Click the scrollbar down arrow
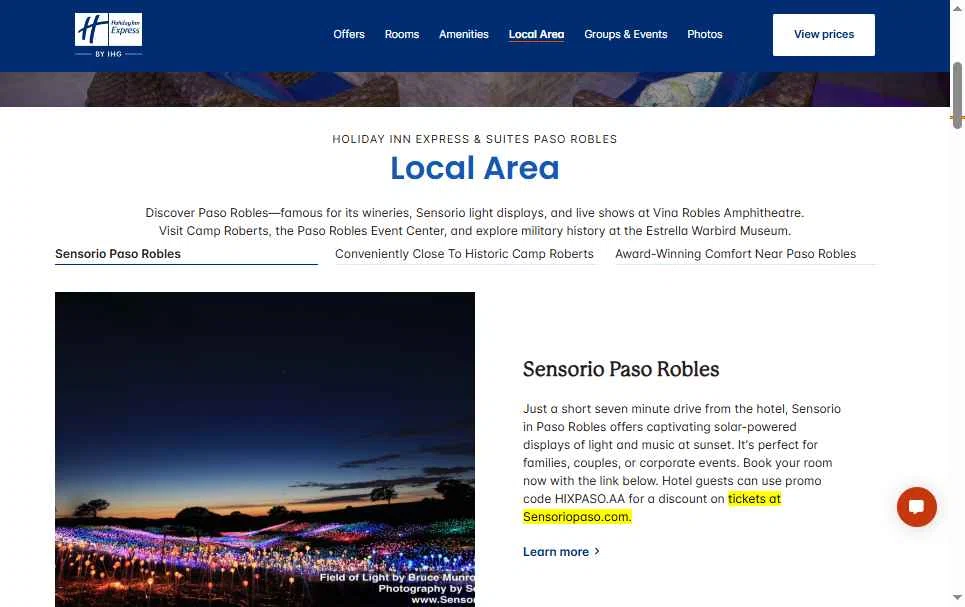965x607 pixels. click(x=957, y=597)
